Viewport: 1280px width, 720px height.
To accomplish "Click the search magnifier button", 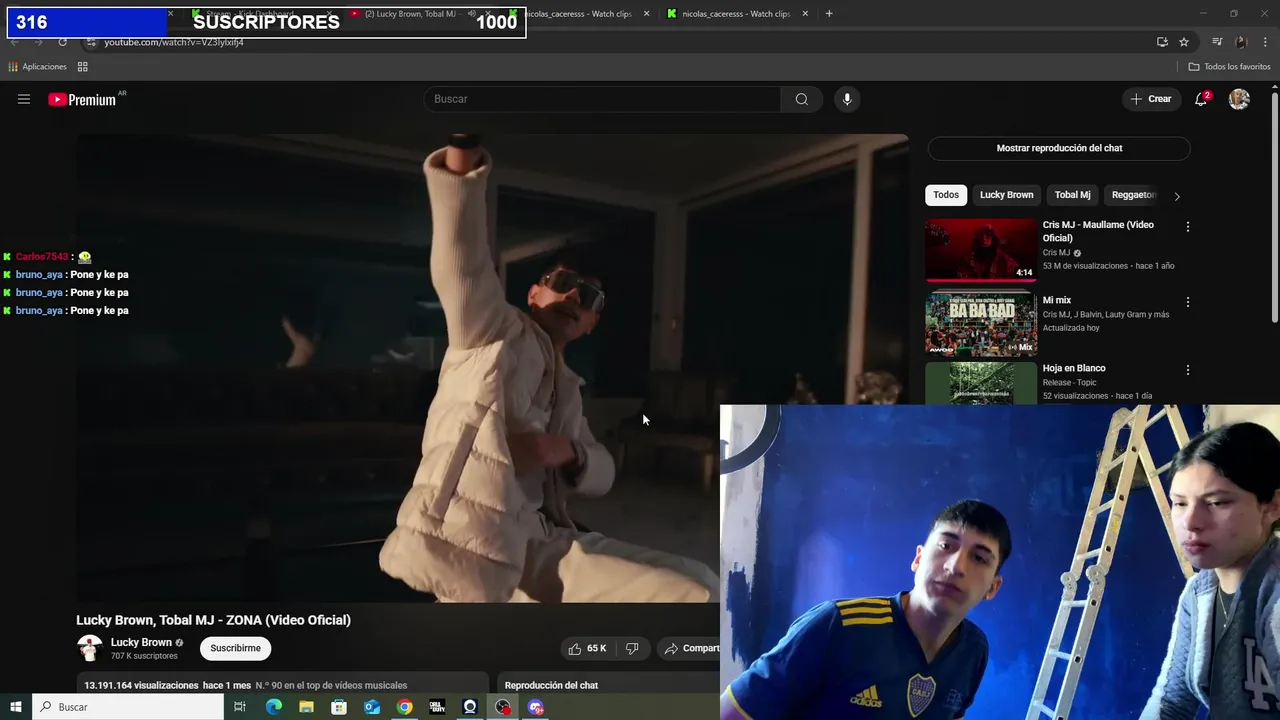I will click(802, 99).
